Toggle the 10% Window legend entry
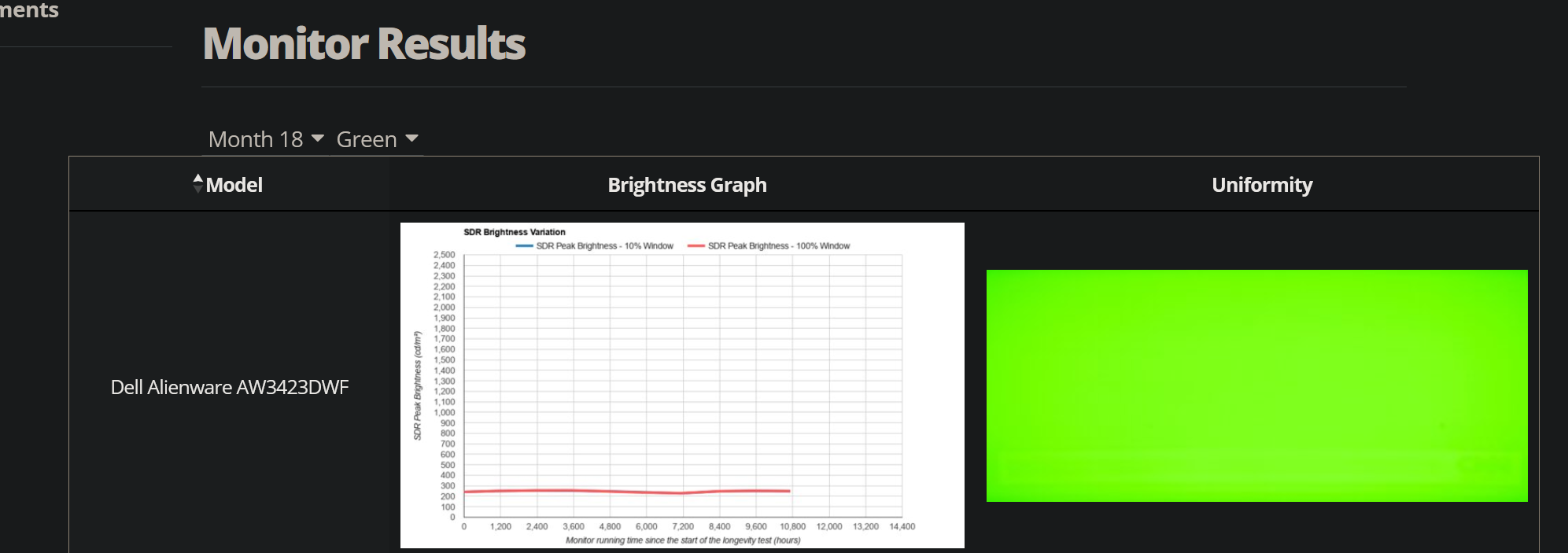This screenshot has width=1568, height=553. coord(595,246)
